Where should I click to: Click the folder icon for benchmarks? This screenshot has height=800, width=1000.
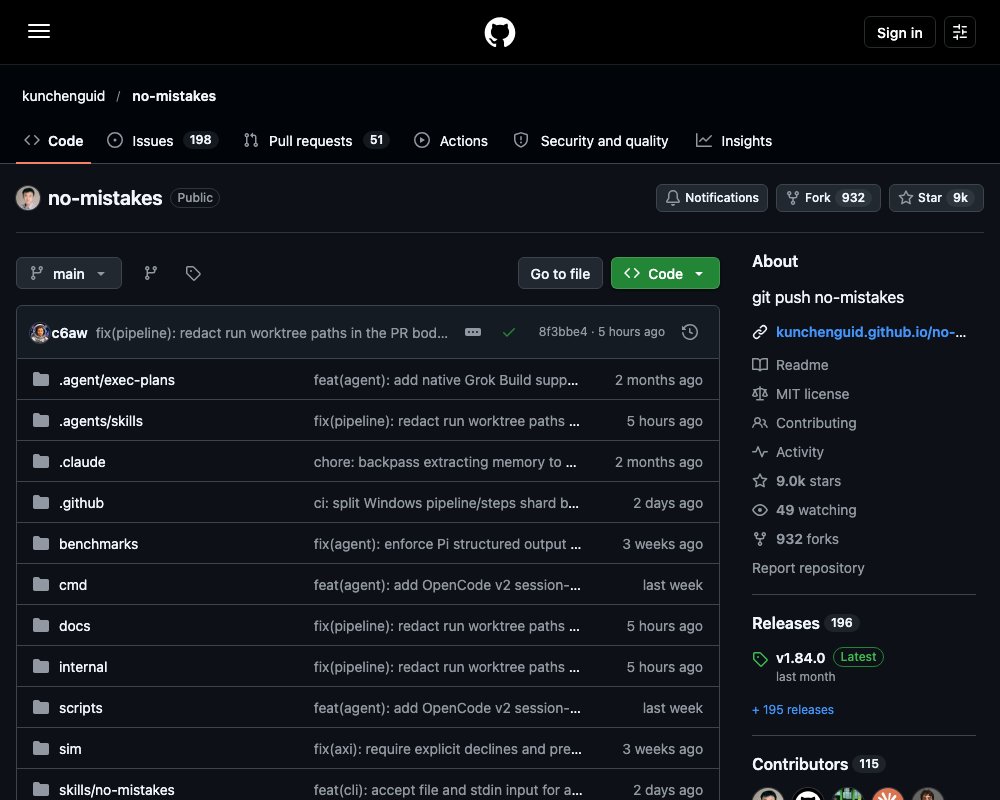(41, 544)
